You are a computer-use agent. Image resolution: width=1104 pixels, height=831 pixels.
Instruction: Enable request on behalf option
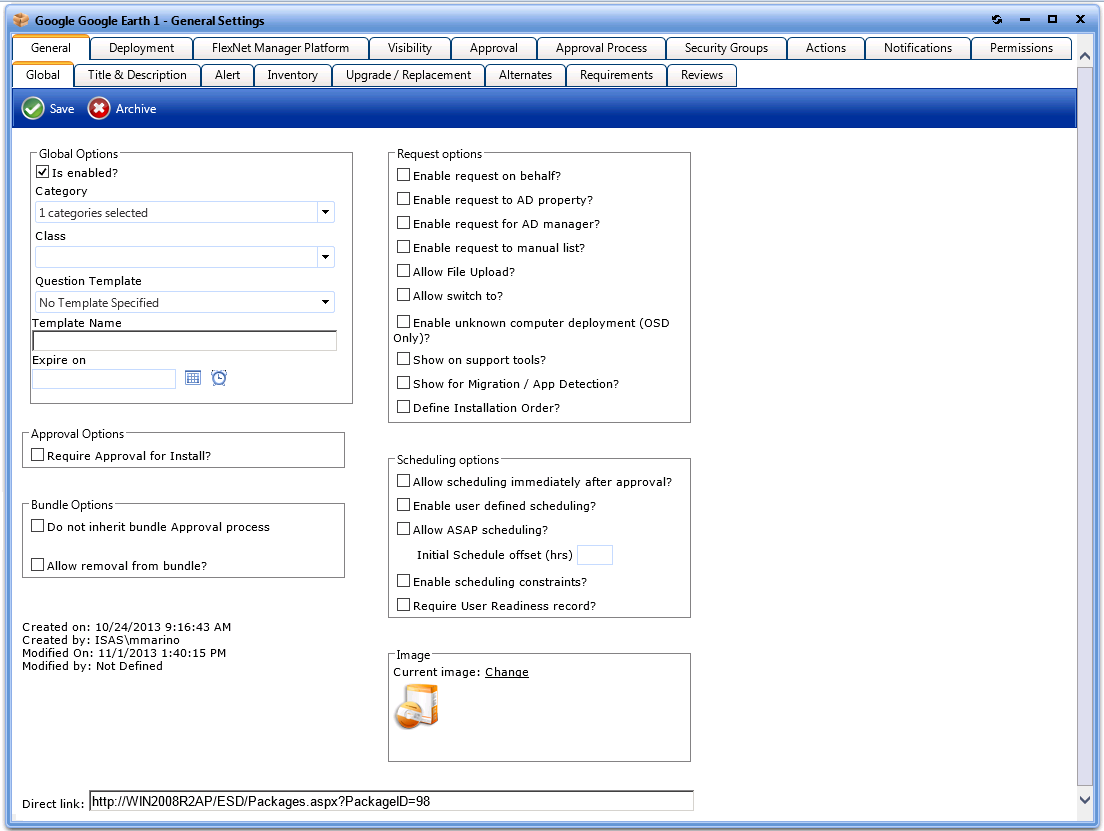click(x=404, y=174)
